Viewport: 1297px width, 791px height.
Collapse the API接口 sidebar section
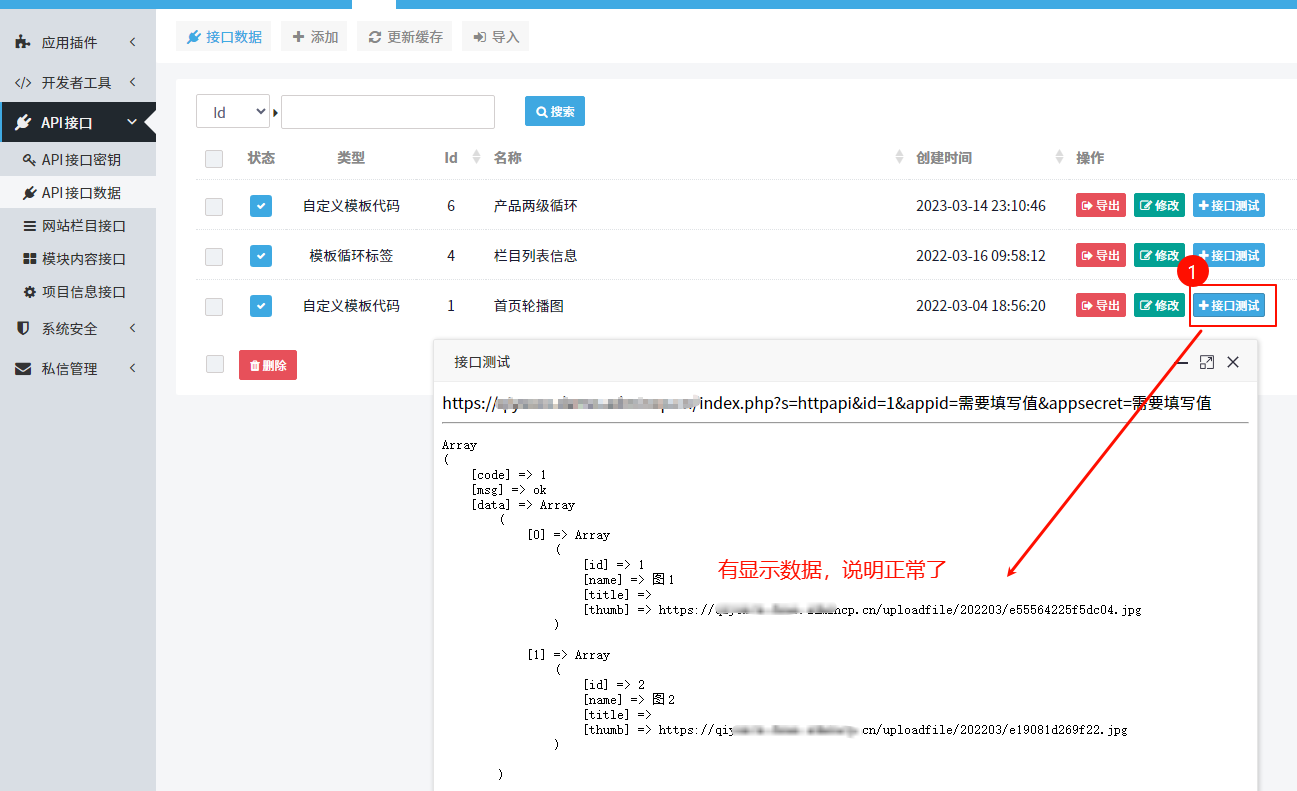pyautogui.click(x=77, y=122)
